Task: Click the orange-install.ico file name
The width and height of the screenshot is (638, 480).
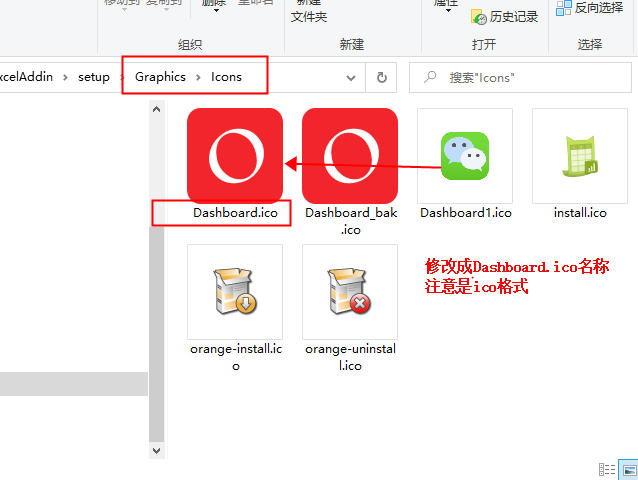Action: pos(236,357)
